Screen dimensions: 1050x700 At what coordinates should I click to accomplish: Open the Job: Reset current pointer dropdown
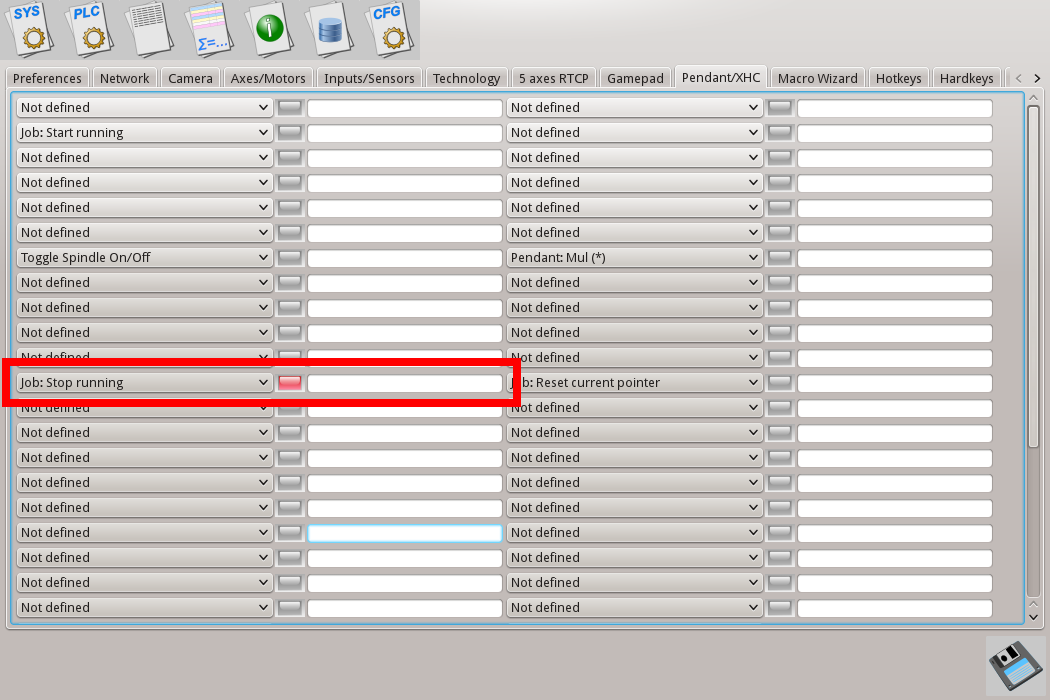(x=634, y=383)
